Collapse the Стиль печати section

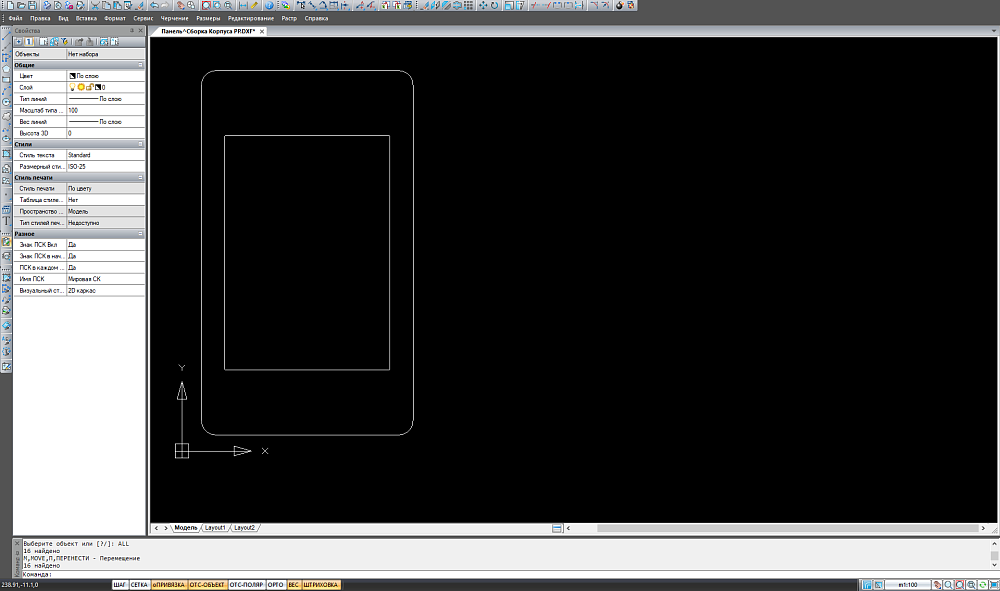pyautogui.click(x=140, y=177)
